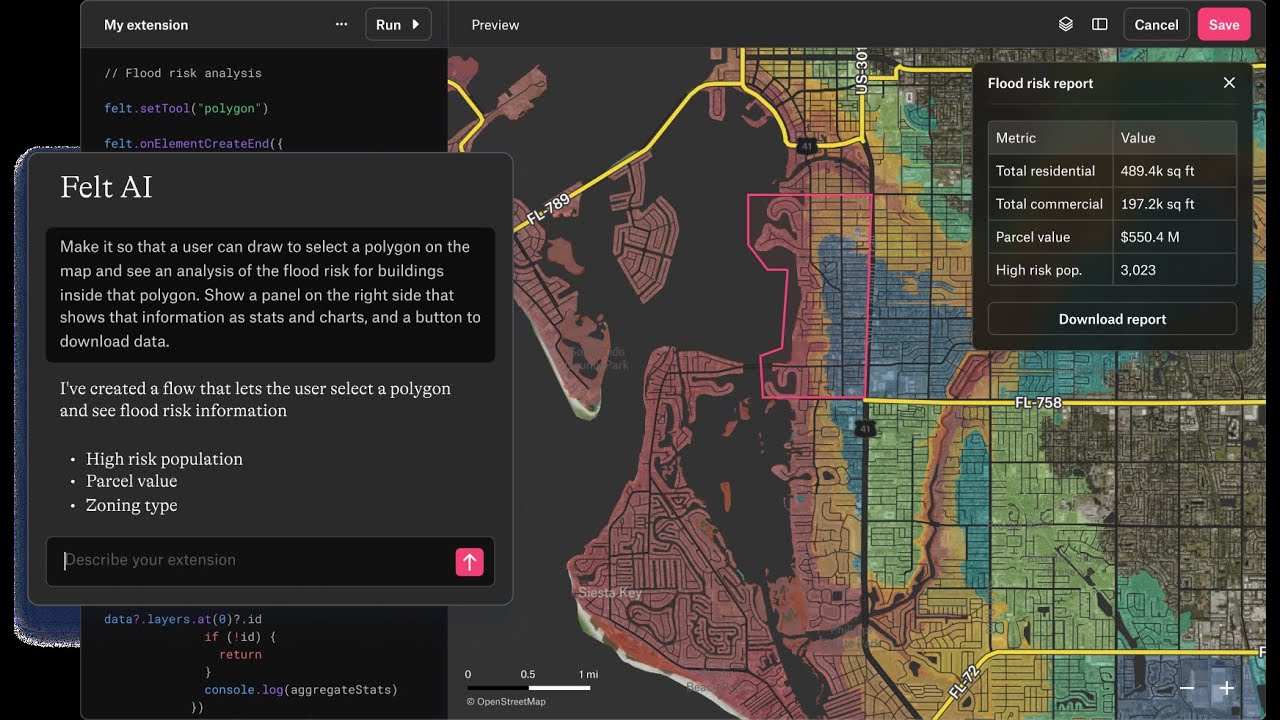The height and width of the screenshot is (720, 1280).
Task: Select the Metric column header
Action: pyautogui.click(x=1050, y=138)
